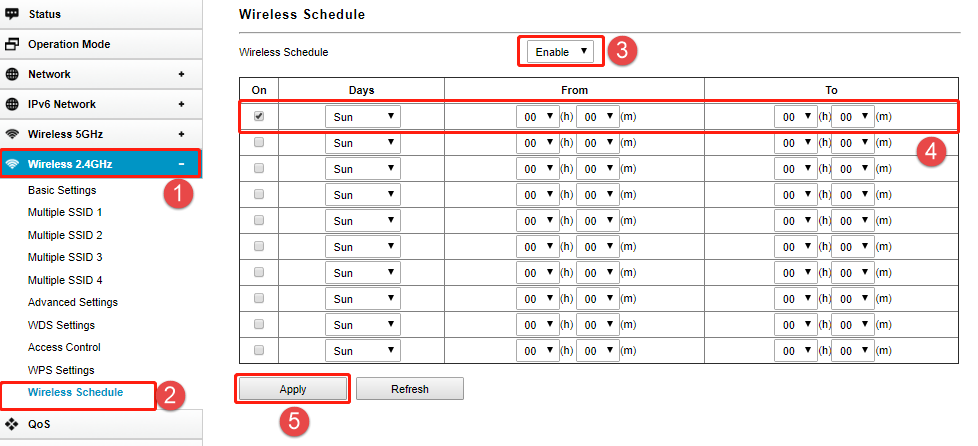This screenshot has width=978, height=446.
Task: Open the first row Days dropdown
Action: [x=362, y=117]
